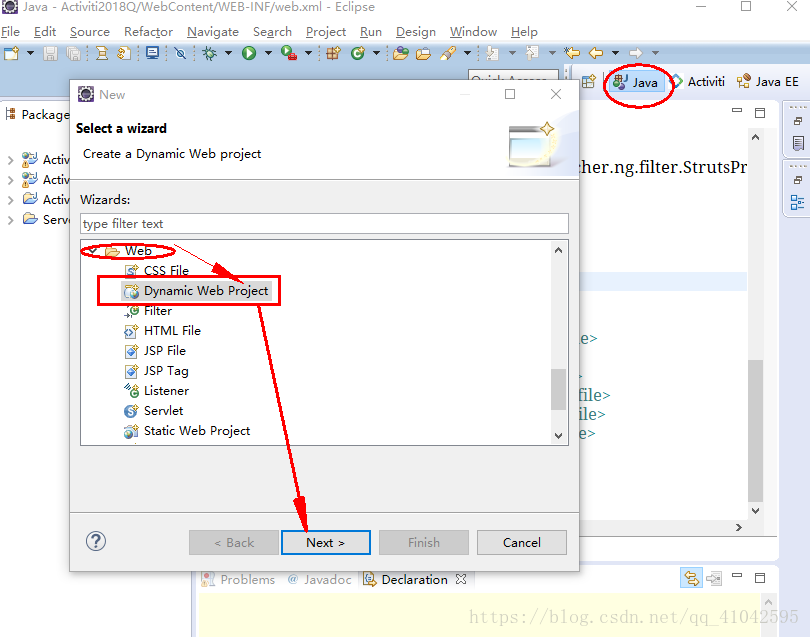Open the Outline view icon in right trim
The image size is (810, 637).
click(798, 203)
